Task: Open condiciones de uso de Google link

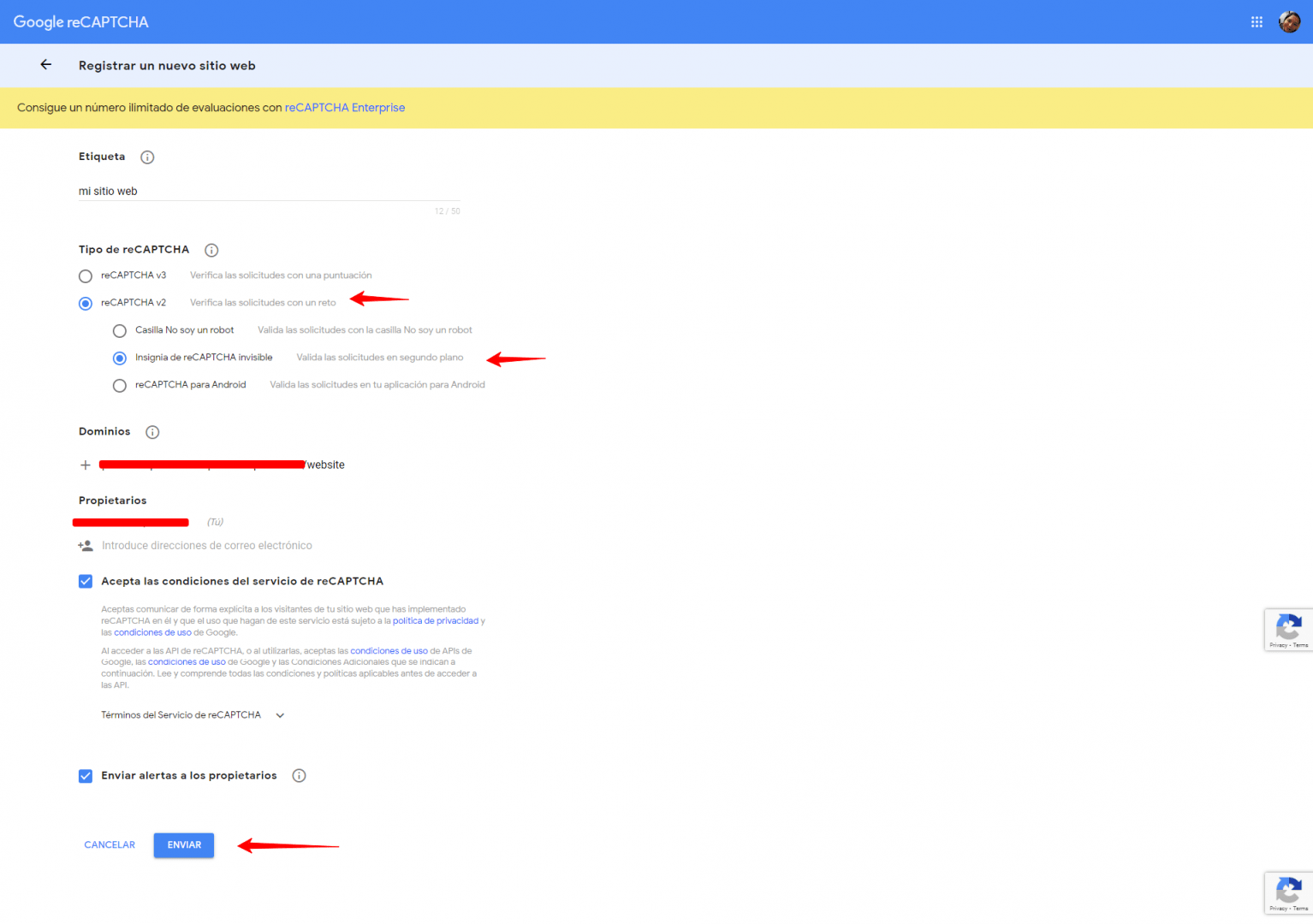Action: click(x=152, y=633)
